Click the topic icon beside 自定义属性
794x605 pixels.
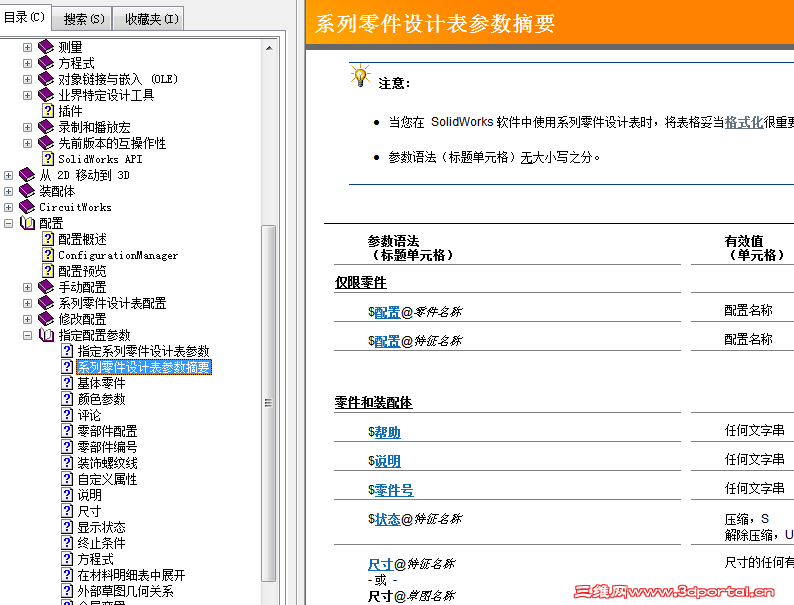(67, 479)
